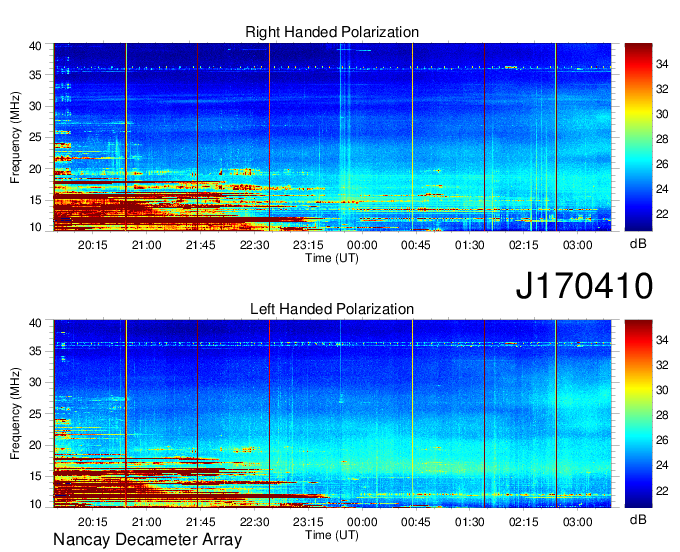
Task: Click the 22:30 time tick under Left Handed plot
Action: tap(255, 522)
